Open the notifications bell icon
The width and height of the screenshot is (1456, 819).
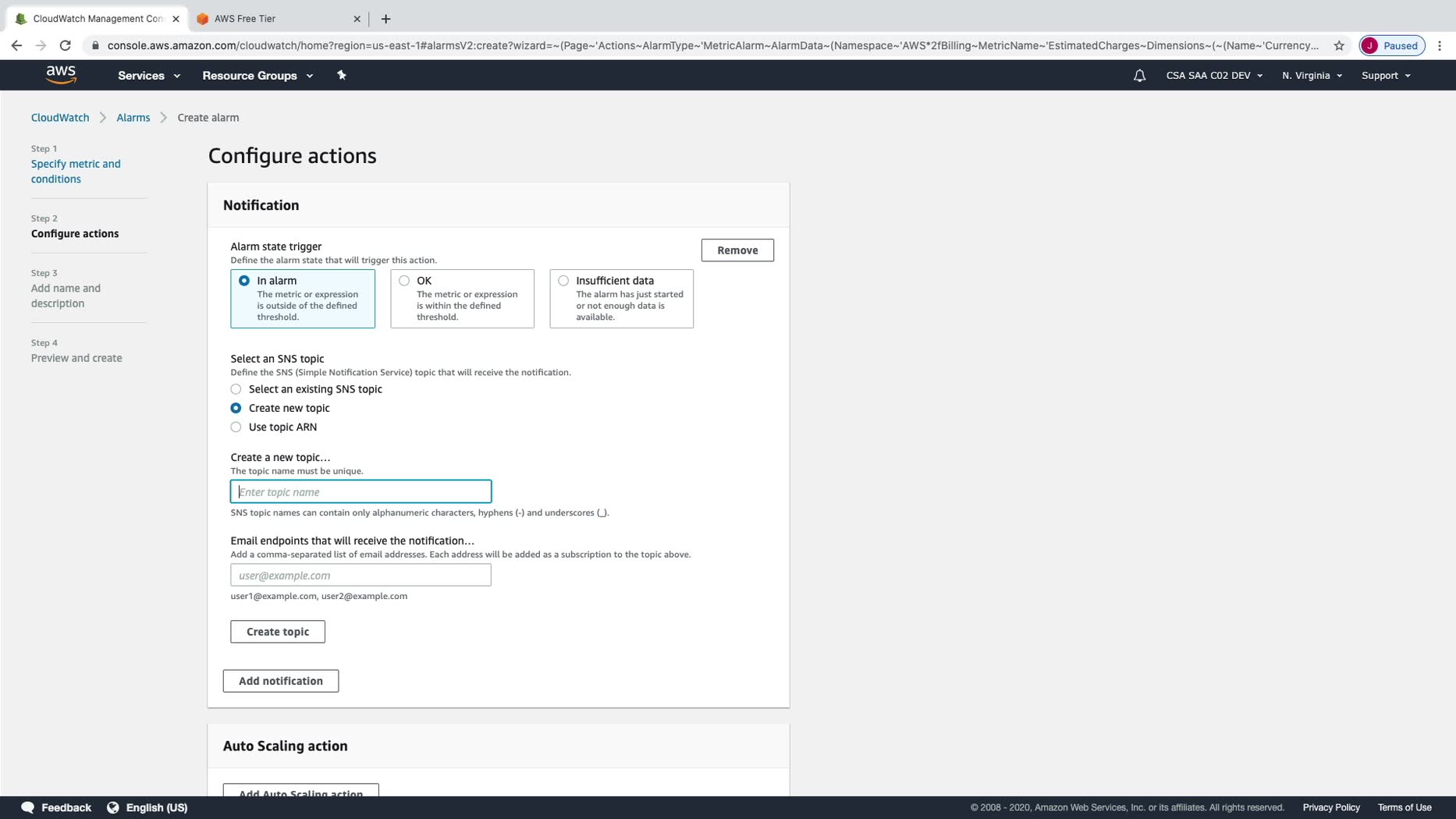coord(1139,76)
